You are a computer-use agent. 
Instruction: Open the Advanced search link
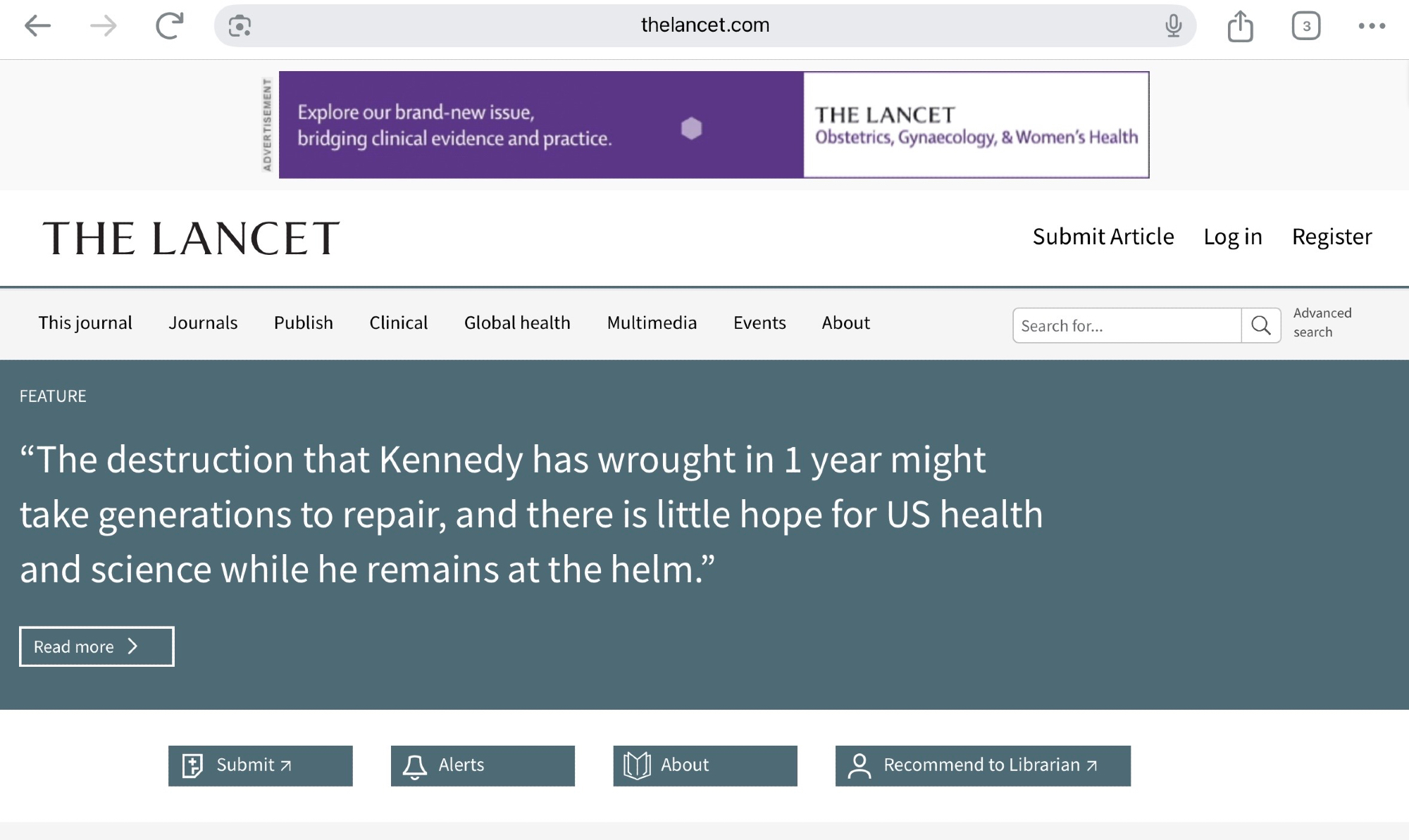coord(1322,322)
